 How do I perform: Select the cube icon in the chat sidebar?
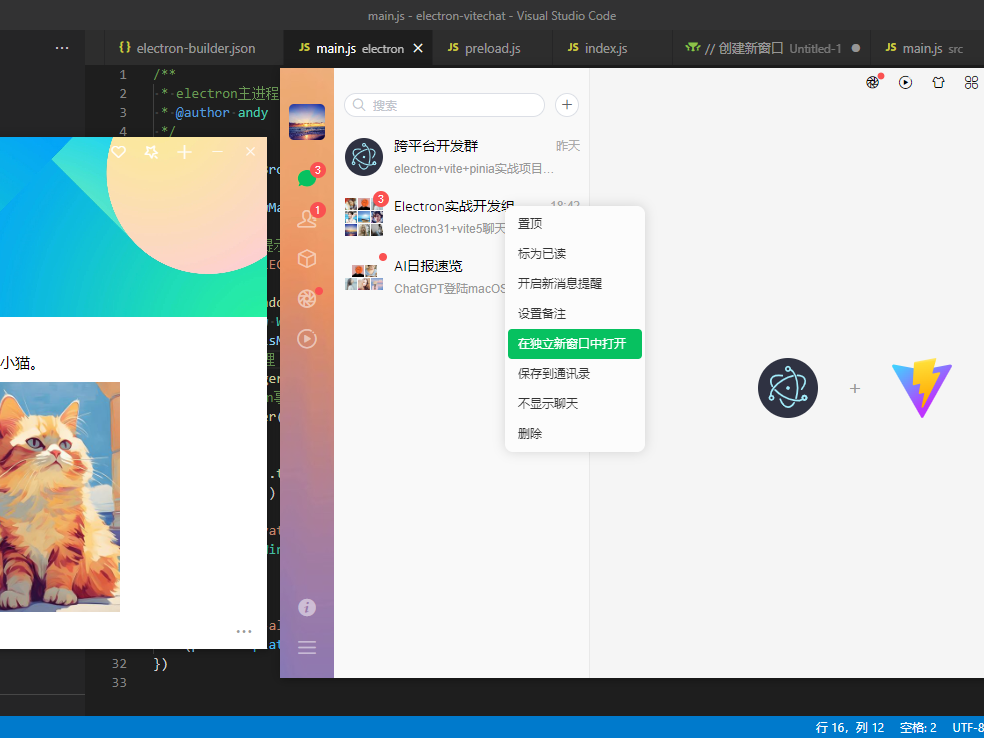click(x=306, y=260)
